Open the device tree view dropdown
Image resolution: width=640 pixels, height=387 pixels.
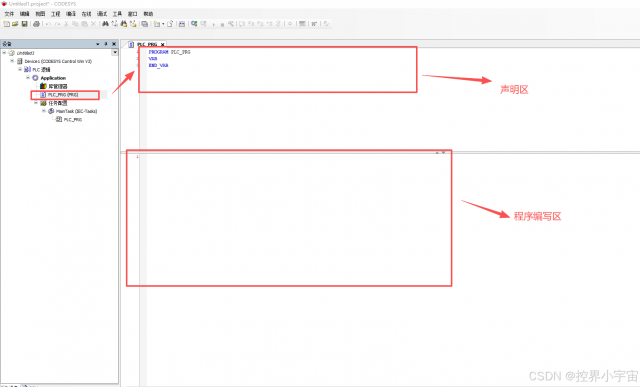[115, 52]
